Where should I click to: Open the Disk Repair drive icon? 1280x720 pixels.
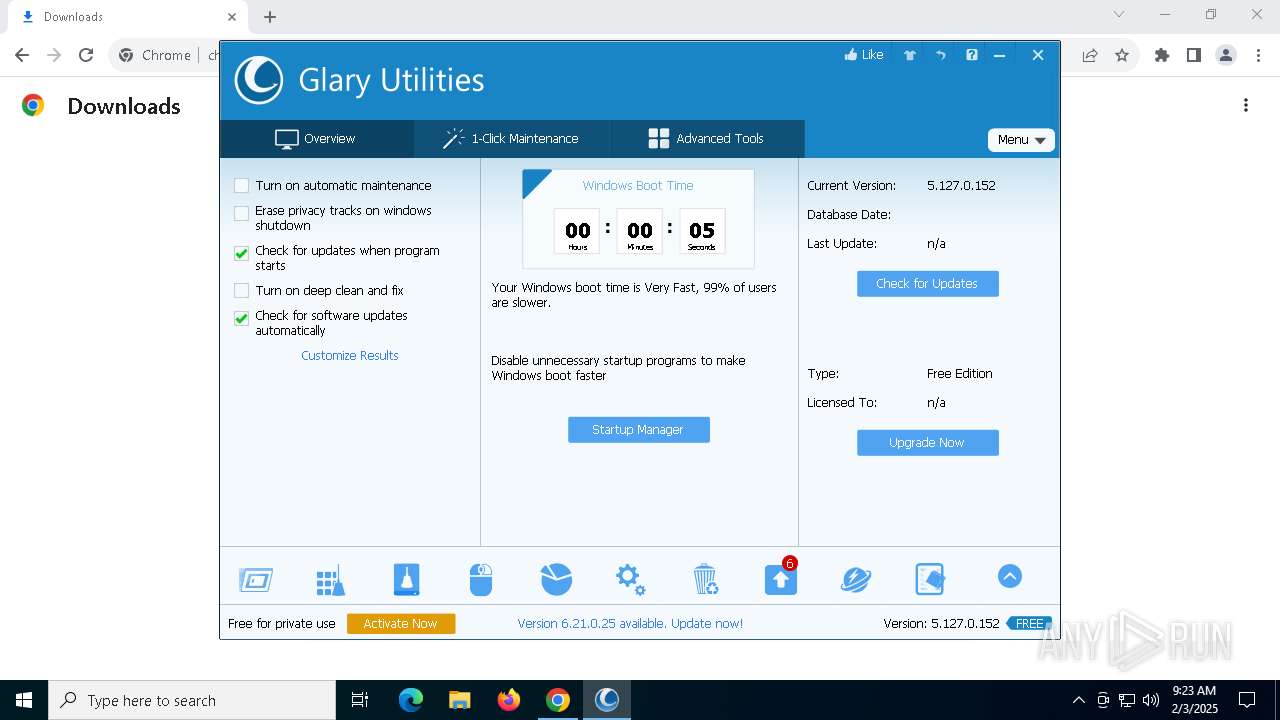pos(406,579)
